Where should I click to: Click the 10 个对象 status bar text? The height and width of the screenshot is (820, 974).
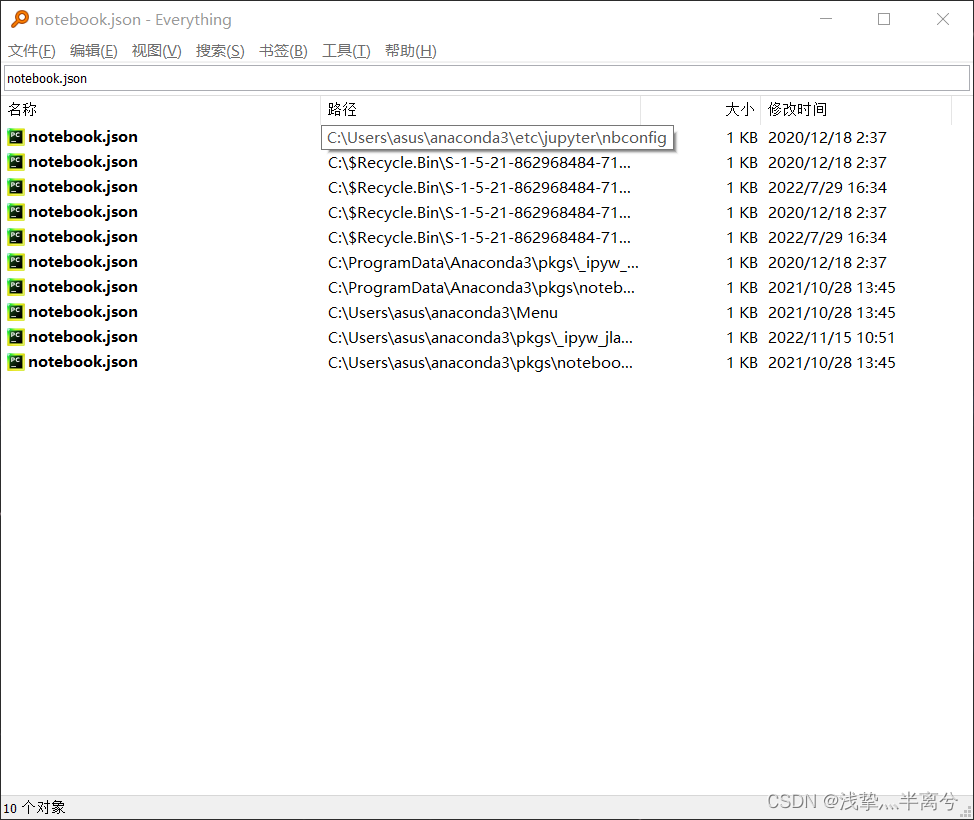(34, 808)
